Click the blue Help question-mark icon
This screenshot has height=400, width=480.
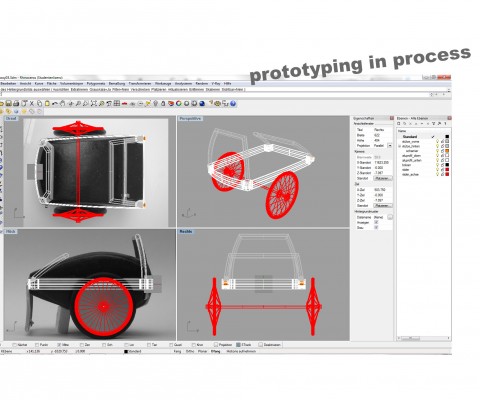(233, 103)
